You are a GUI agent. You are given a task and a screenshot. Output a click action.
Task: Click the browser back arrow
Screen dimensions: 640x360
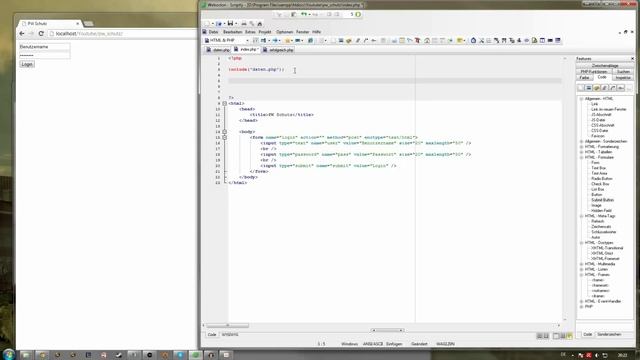tap(22, 33)
